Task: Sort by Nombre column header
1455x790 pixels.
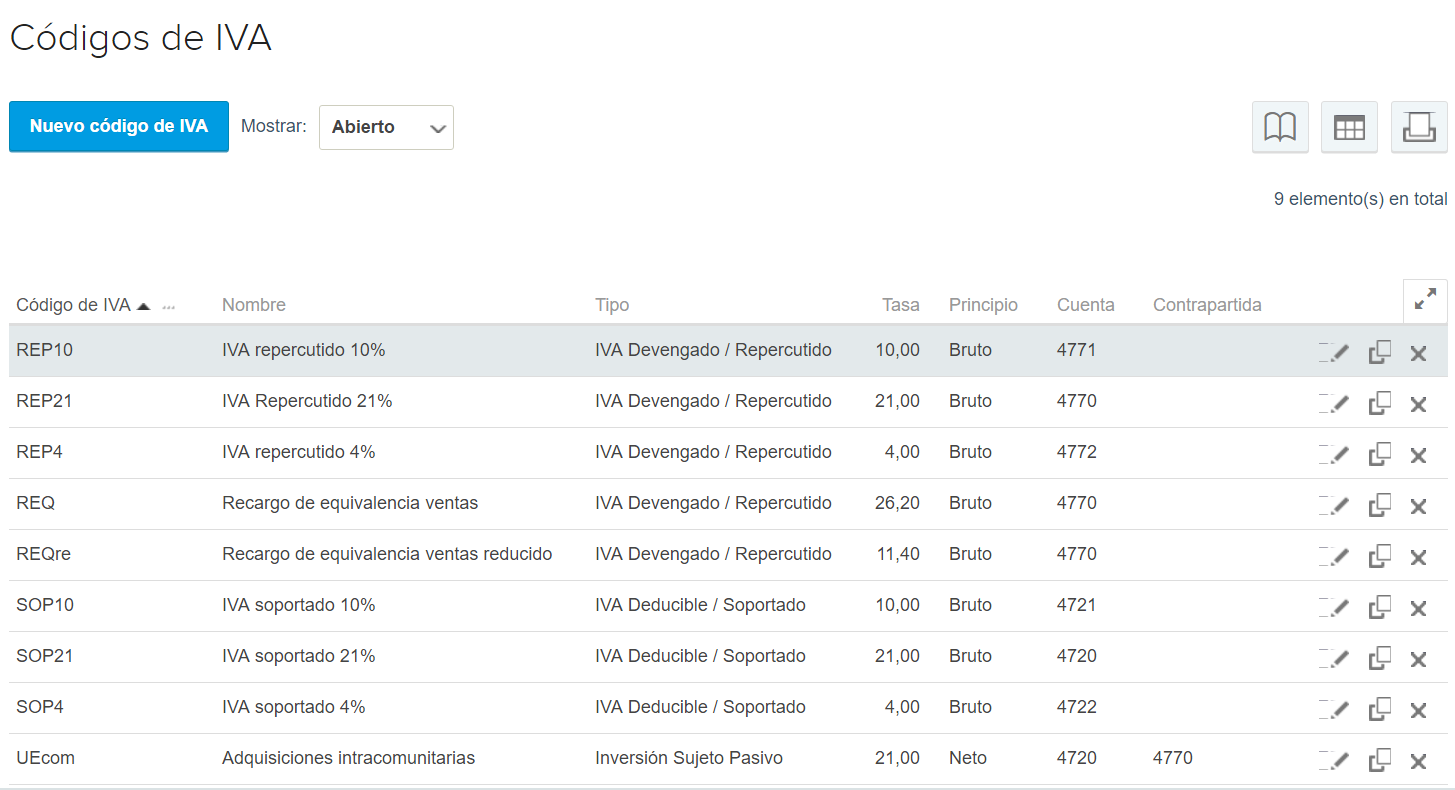Action: (254, 305)
